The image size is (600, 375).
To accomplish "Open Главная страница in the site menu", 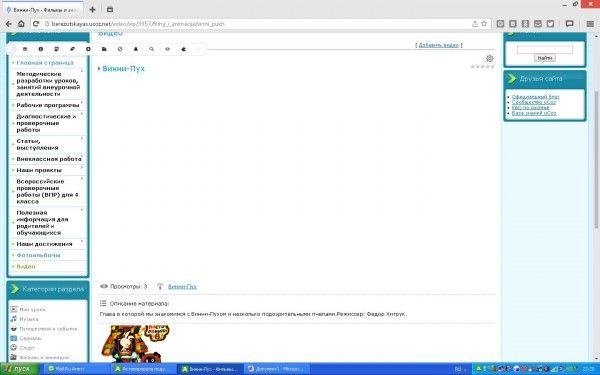I will click(45, 62).
